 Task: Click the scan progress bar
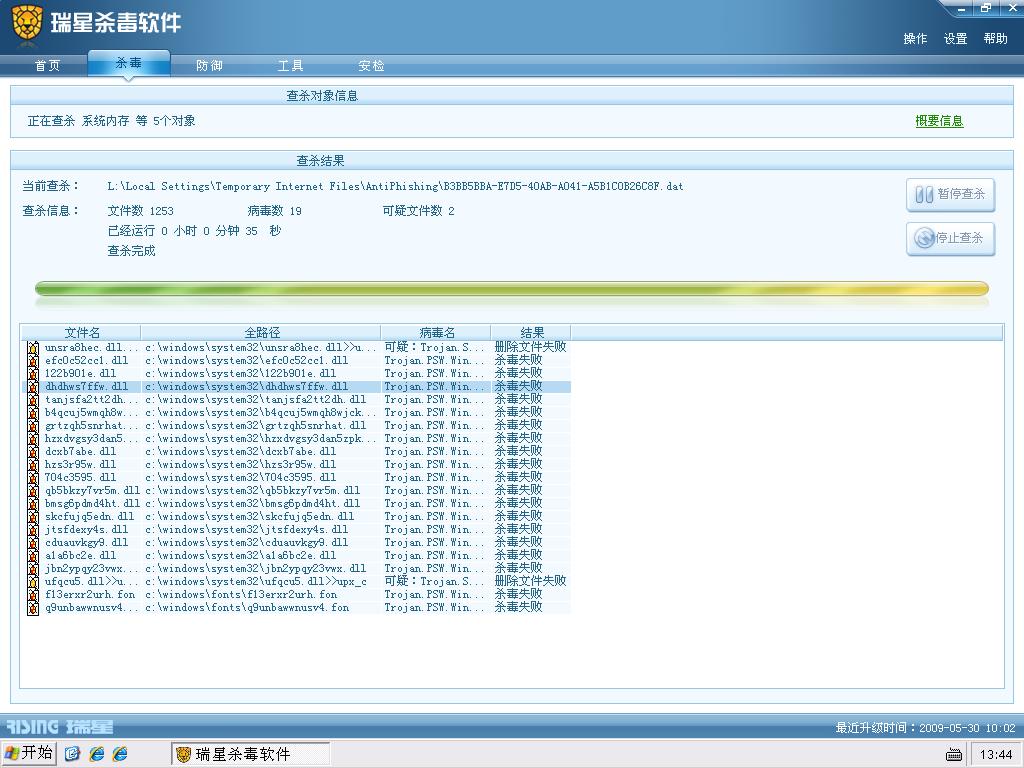pyautogui.click(x=511, y=289)
